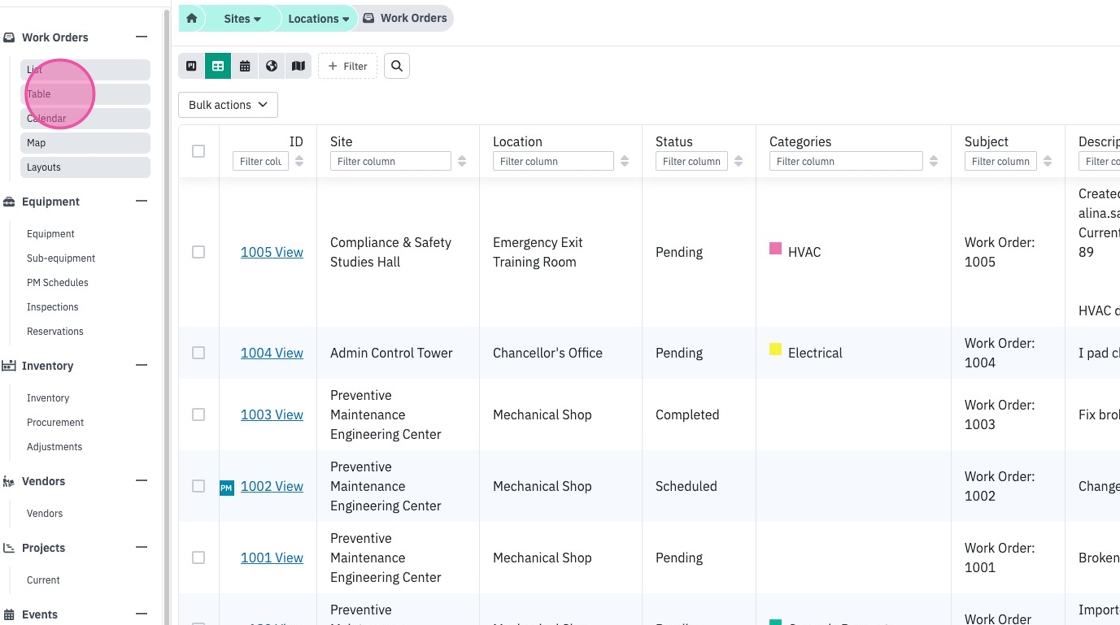This screenshot has height=625, width=1120.
Task: Sort by the Location column arrows
Action: pyautogui.click(x=624, y=161)
